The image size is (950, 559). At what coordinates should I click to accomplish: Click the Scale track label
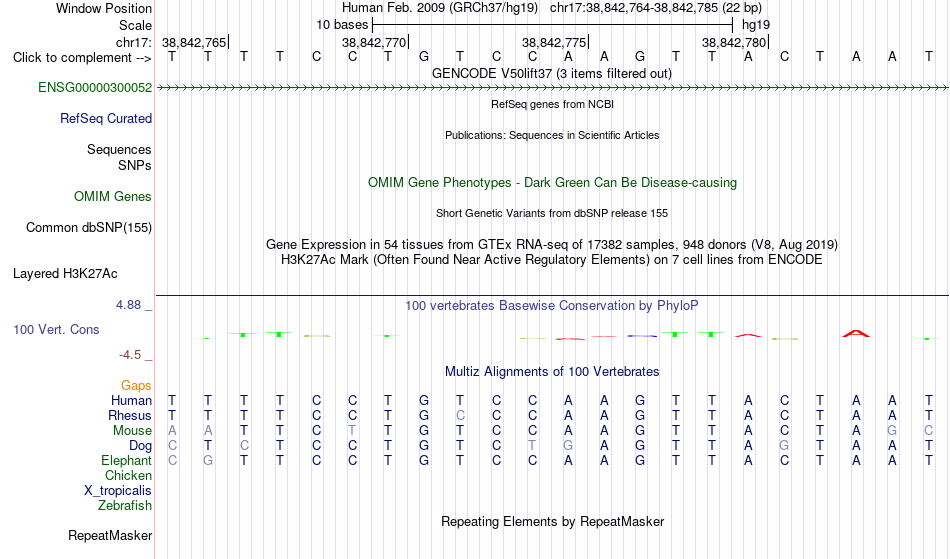coord(136,26)
